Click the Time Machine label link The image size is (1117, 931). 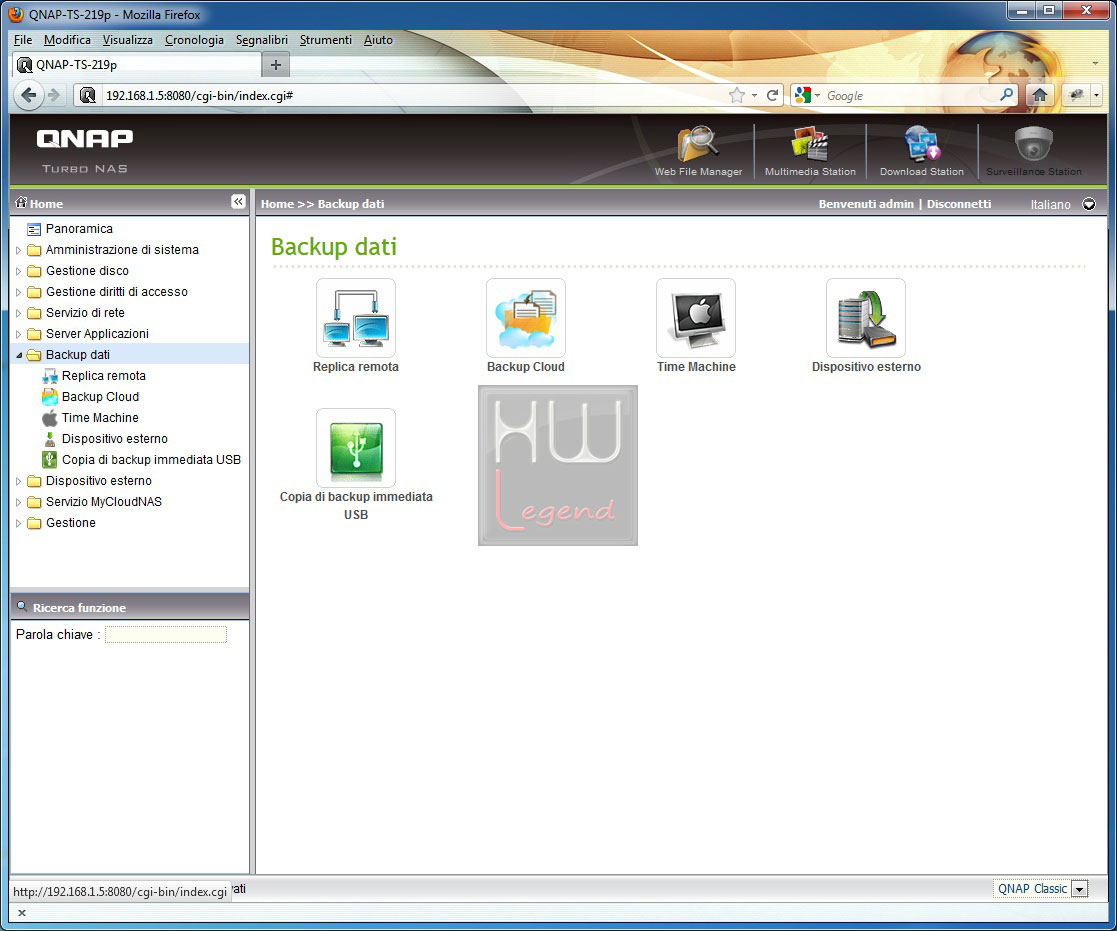(696, 367)
